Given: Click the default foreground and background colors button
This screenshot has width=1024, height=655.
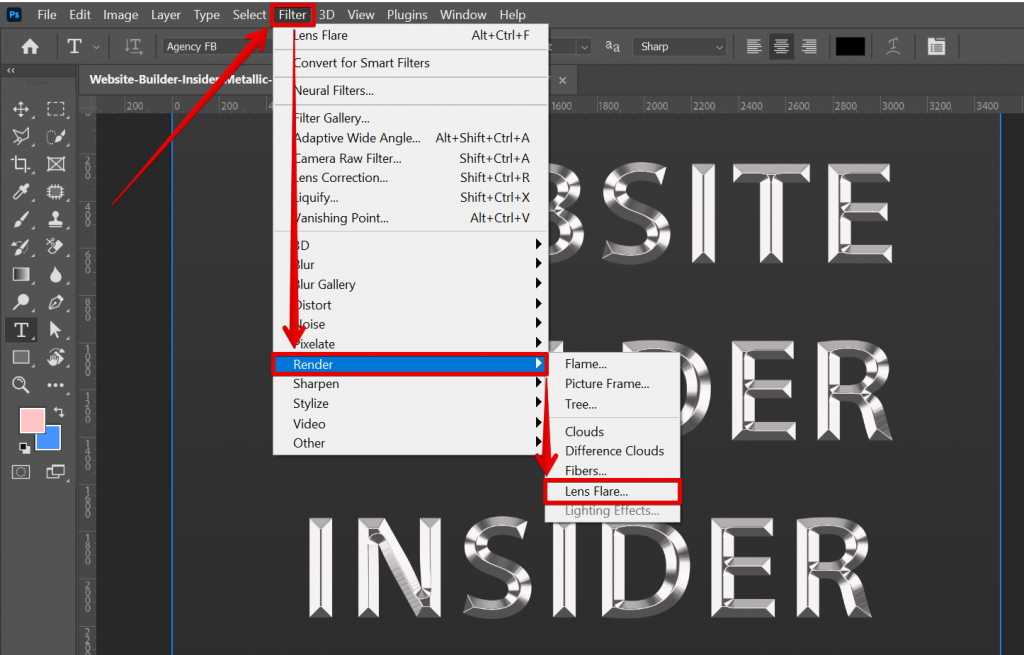Looking at the screenshot, I should tap(24, 448).
